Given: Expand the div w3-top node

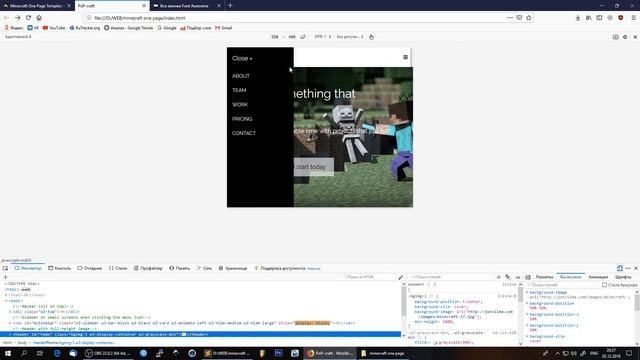Looking at the screenshot, I should coord(10,311).
